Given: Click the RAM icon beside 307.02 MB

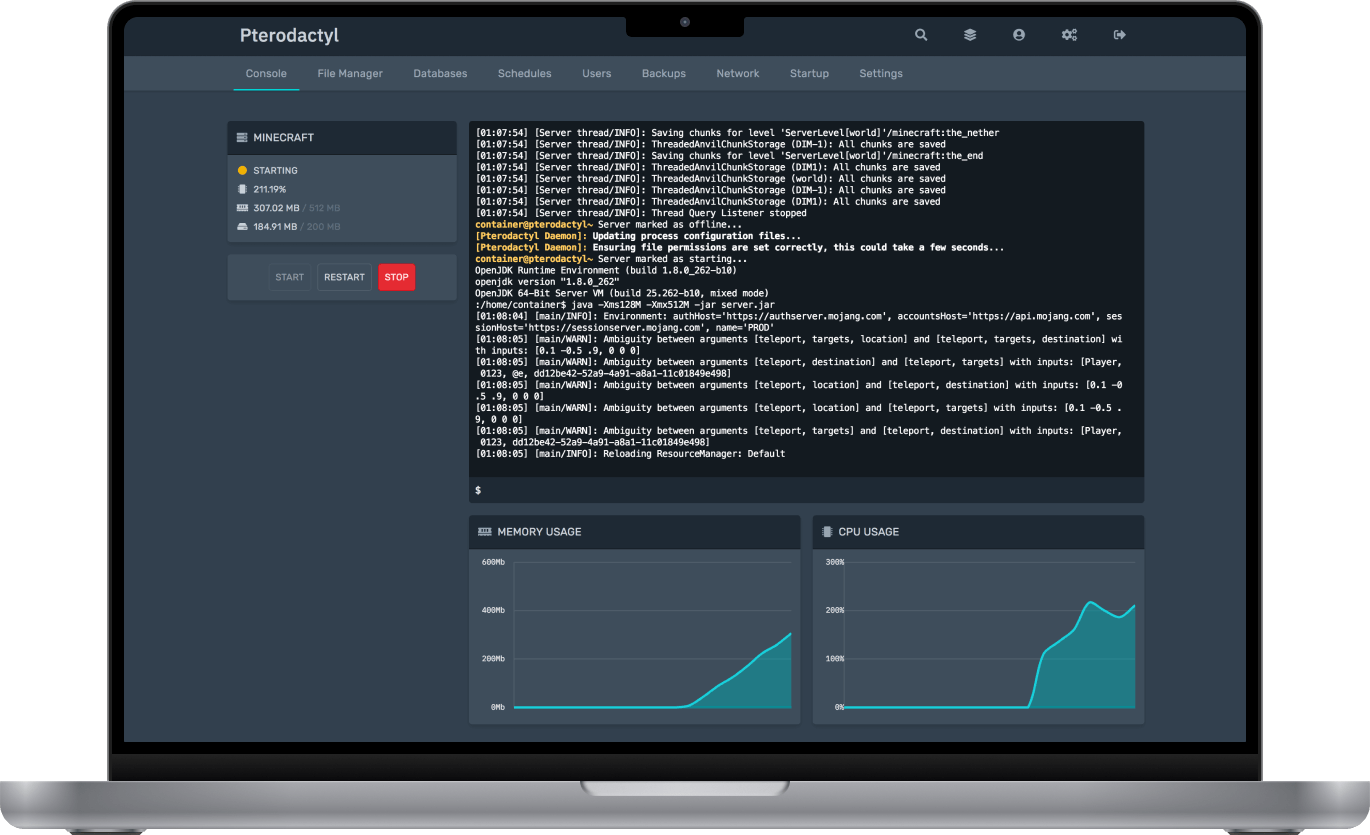Looking at the screenshot, I should [x=240, y=207].
